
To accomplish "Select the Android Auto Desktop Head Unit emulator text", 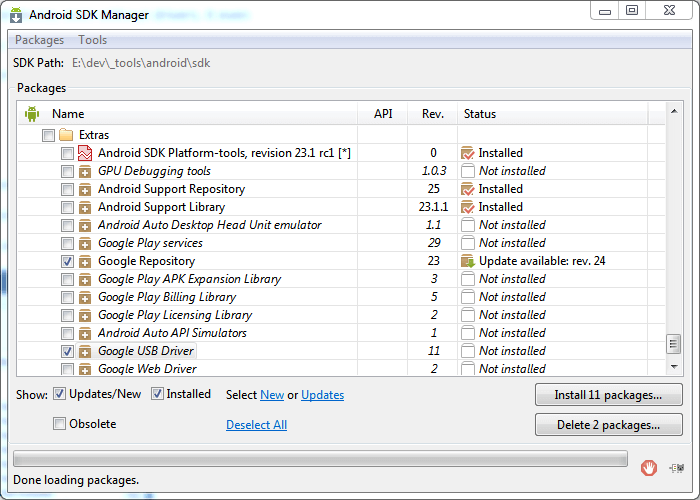I will pos(210,225).
